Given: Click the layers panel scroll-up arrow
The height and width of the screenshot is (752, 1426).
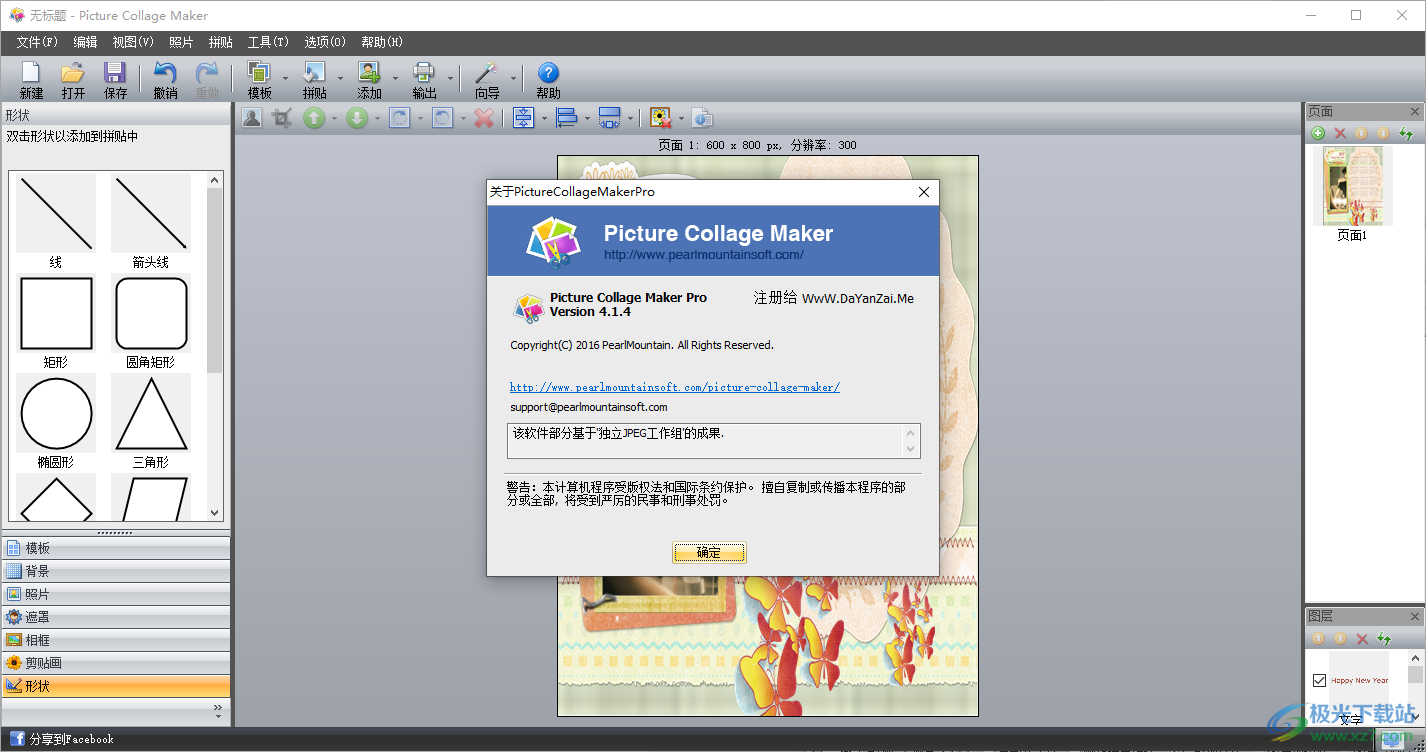Looking at the screenshot, I should tap(1415, 658).
